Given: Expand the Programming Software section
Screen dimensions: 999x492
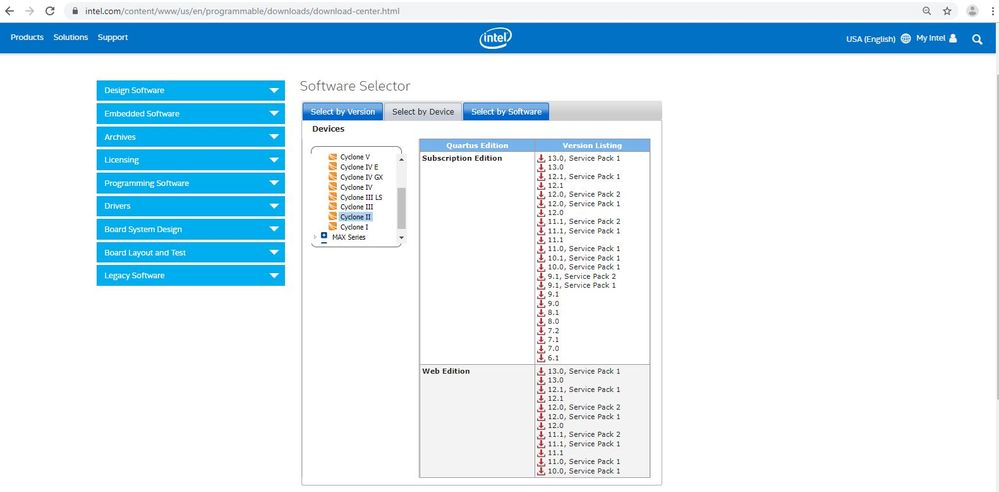Looking at the screenshot, I should tap(190, 183).
